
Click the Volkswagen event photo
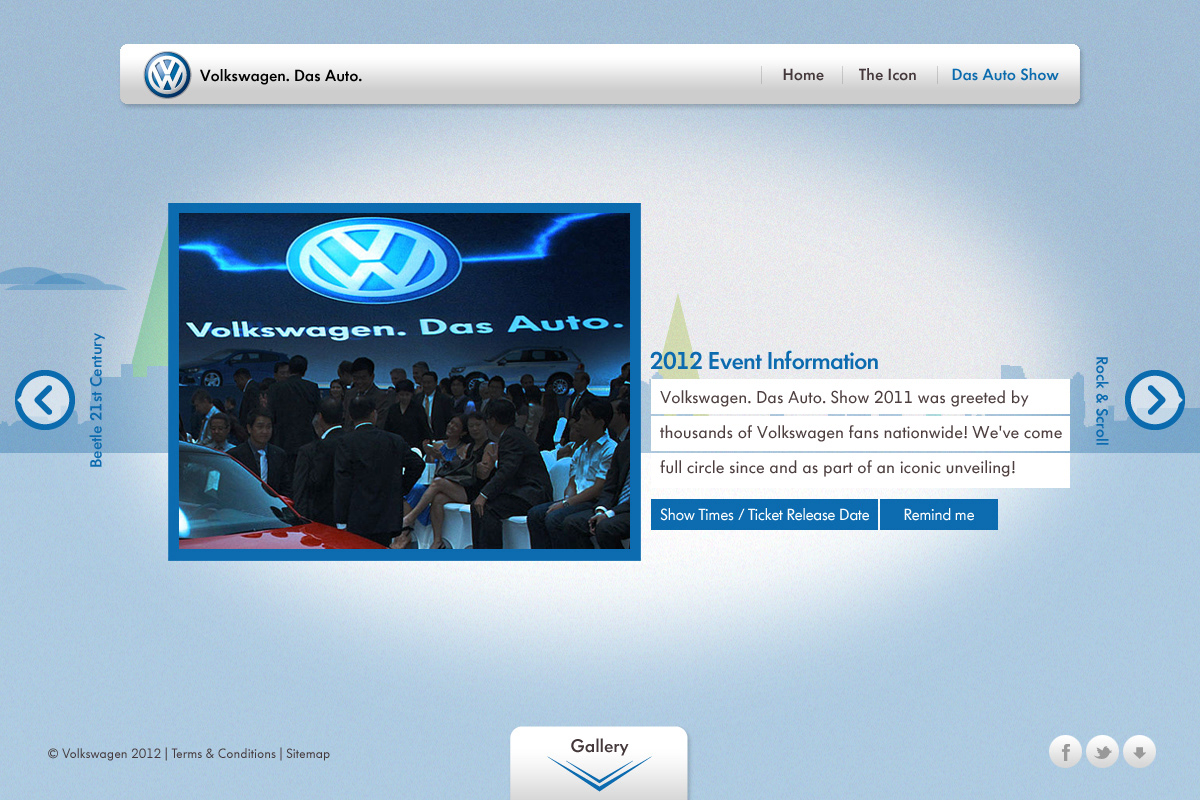(404, 382)
